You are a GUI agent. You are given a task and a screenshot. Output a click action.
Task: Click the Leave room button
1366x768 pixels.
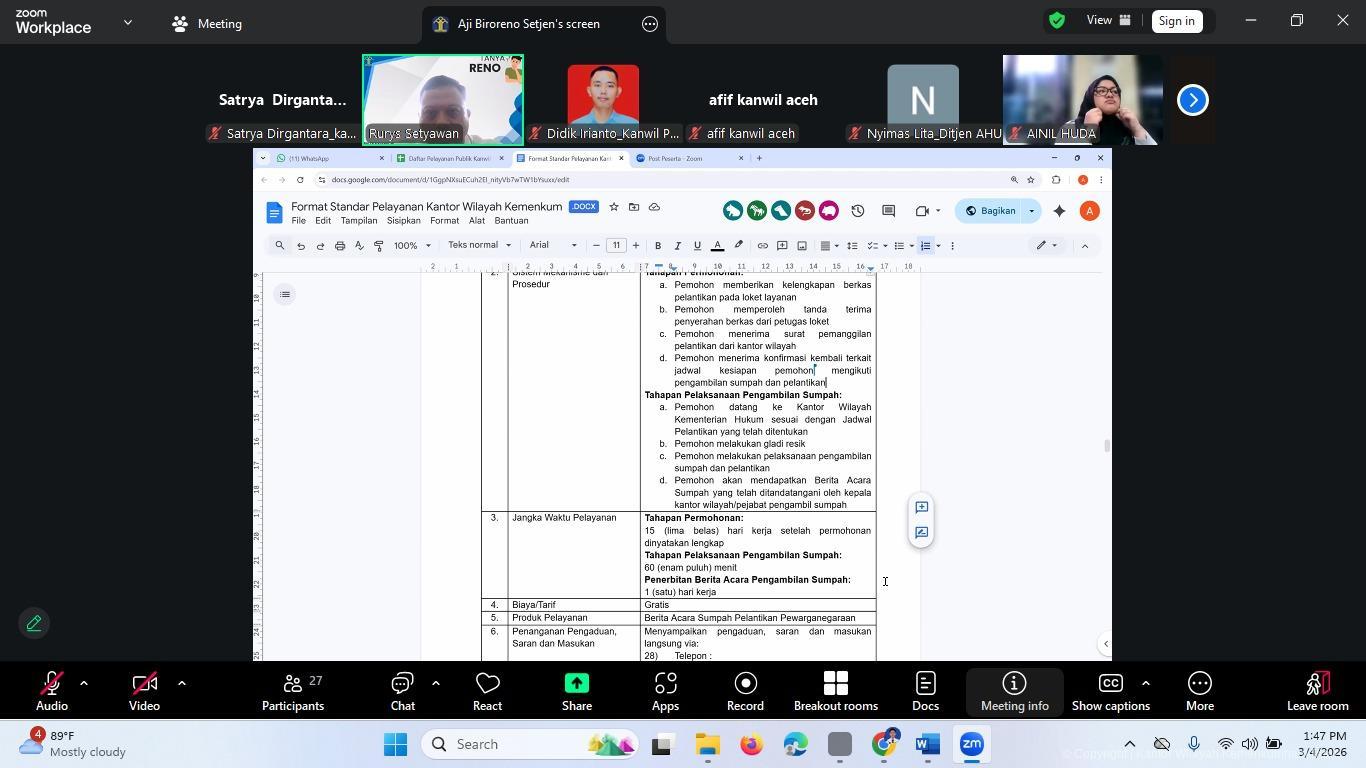pyautogui.click(x=1317, y=691)
